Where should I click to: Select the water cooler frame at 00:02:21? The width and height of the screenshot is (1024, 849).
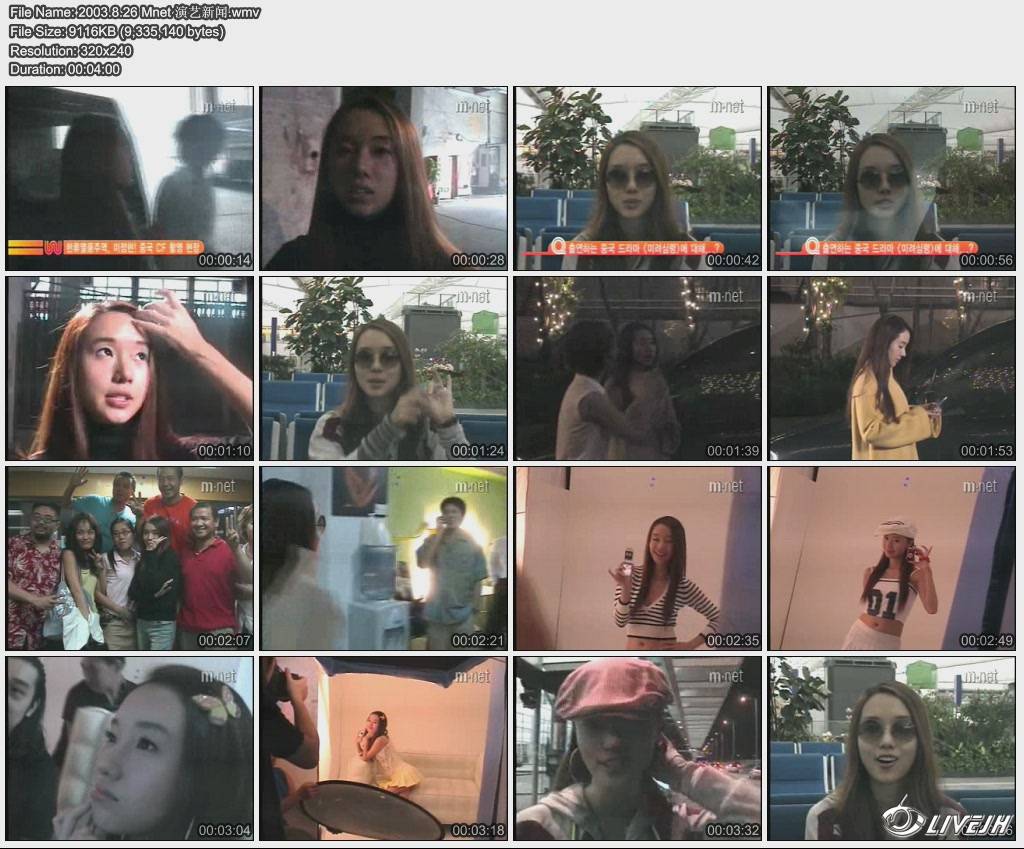(384, 558)
